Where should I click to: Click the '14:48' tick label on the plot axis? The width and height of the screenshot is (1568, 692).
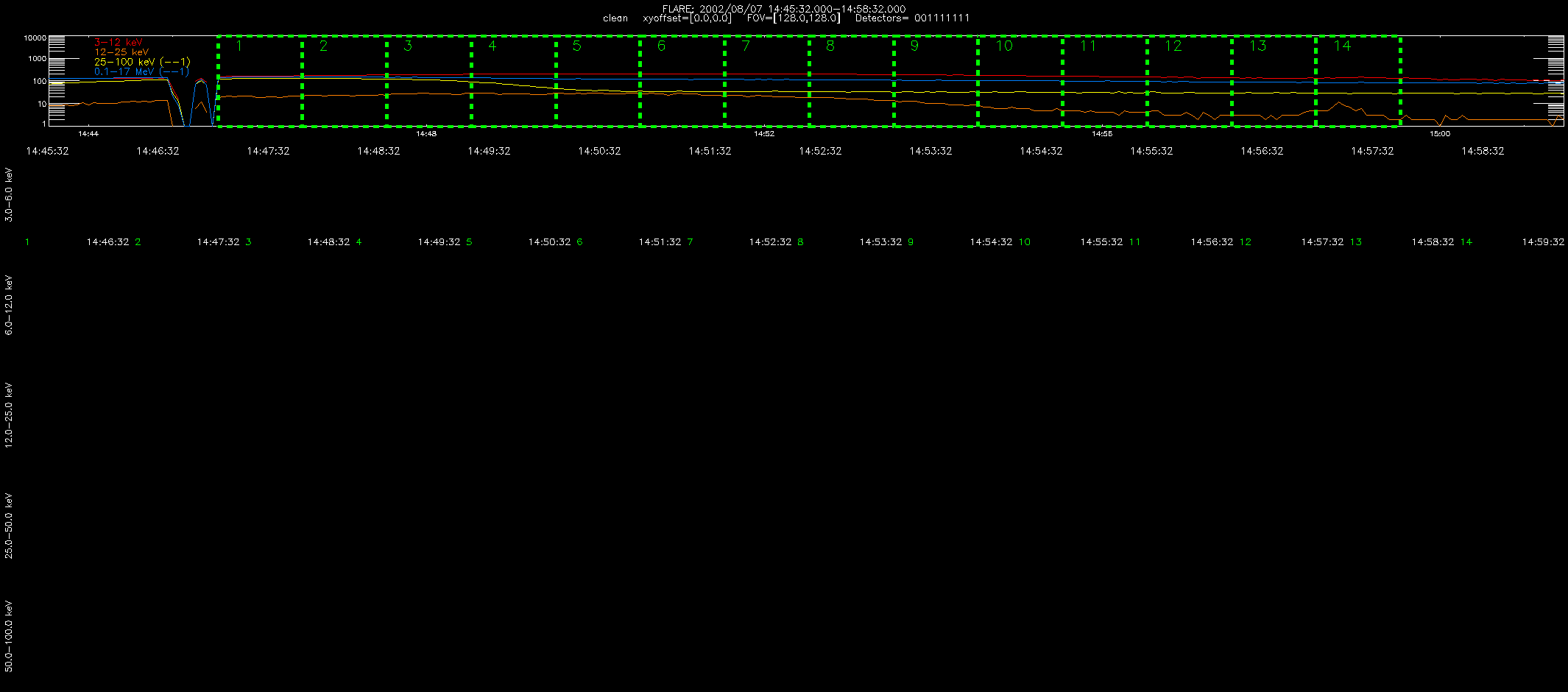426,134
